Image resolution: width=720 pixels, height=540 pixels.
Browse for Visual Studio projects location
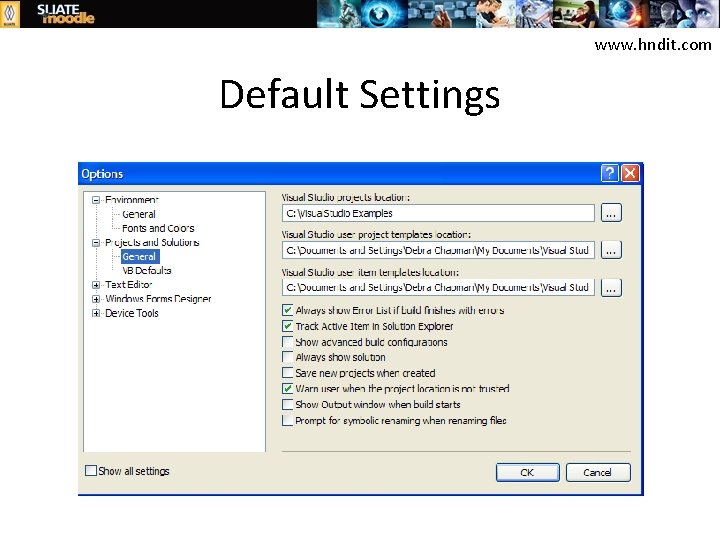pyautogui.click(x=611, y=213)
